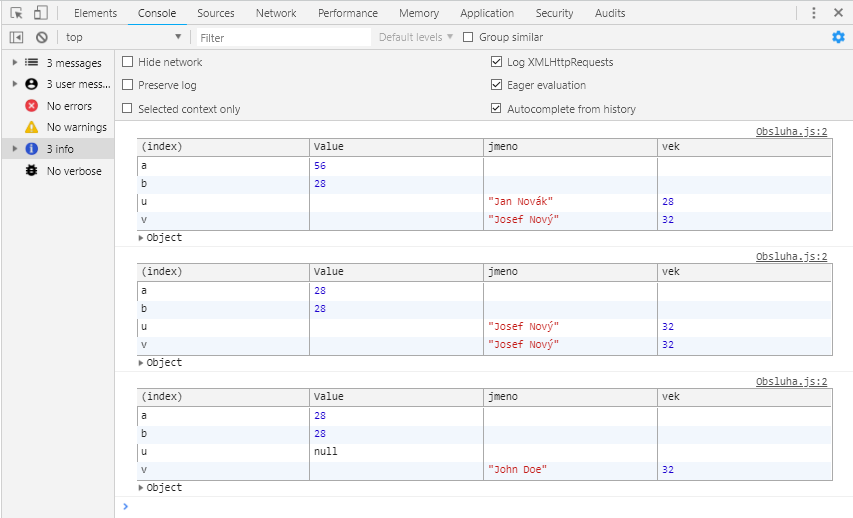Select the No errors filter
The width and height of the screenshot is (853, 518).
coord(68,106)
